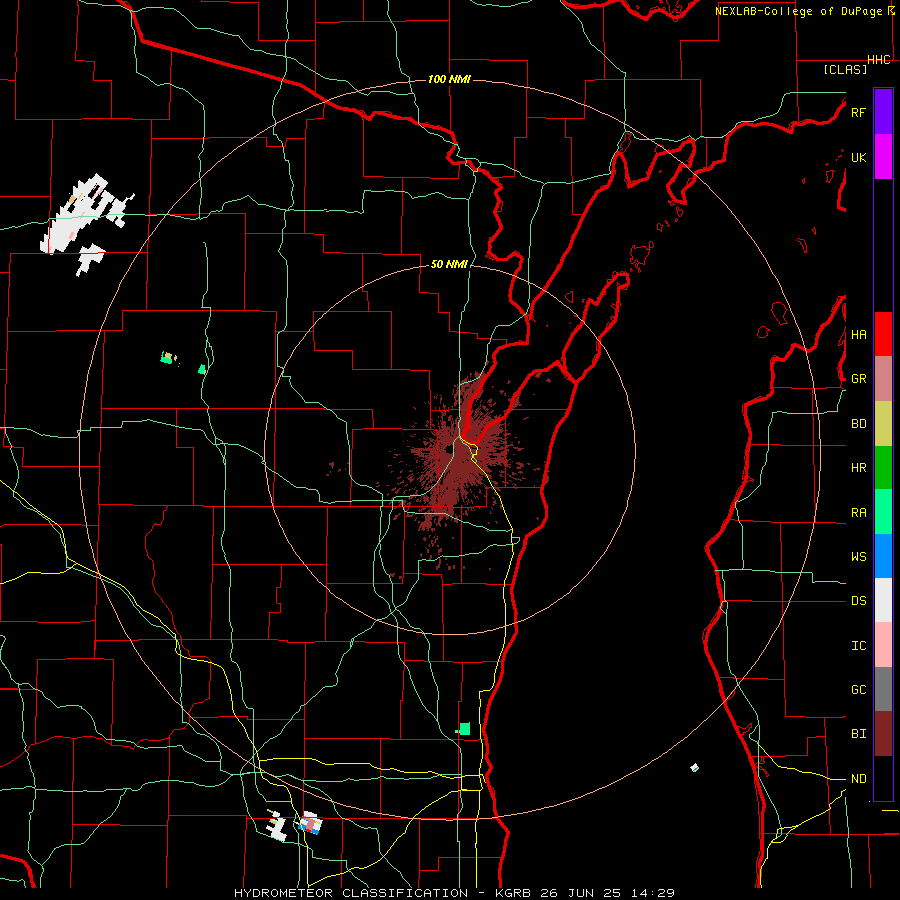
Task: Click the RF purple legend swatch
Action: pyautogui.click(x=883, y=112)
